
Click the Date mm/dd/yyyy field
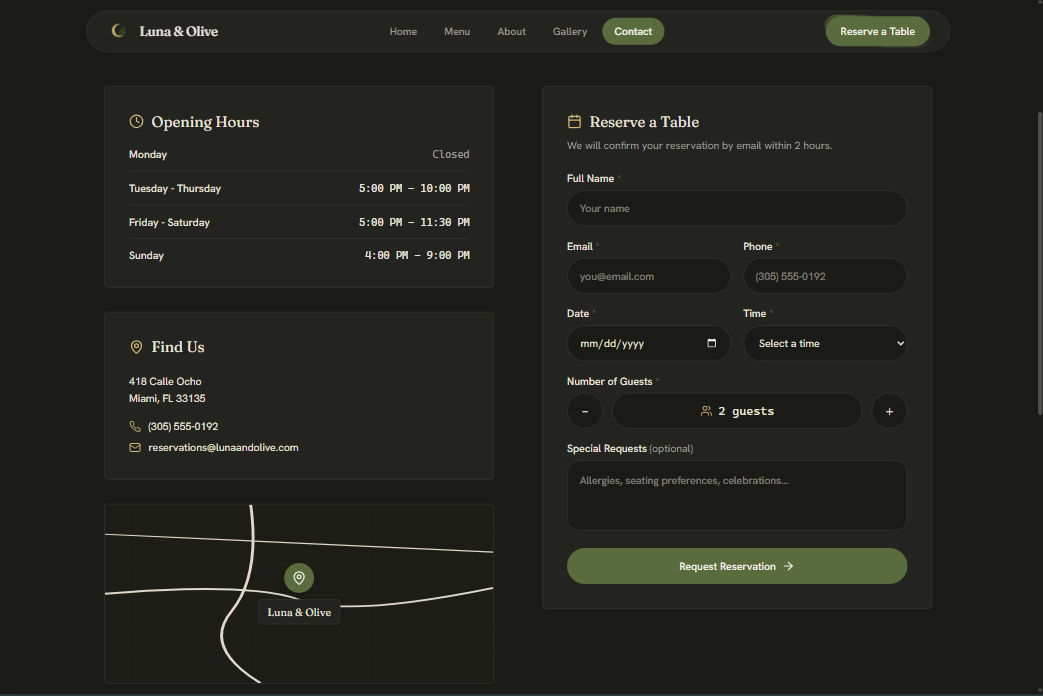coord(649,343)
